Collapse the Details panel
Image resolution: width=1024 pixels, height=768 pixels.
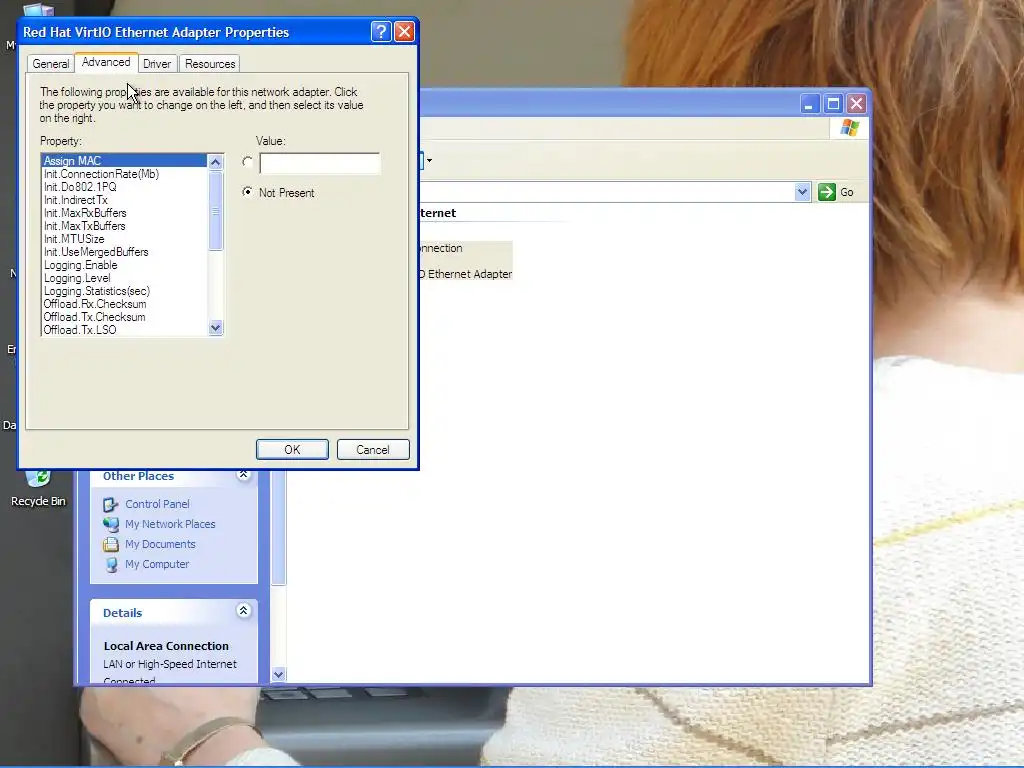pyautogui.click(x=244, y=611)
